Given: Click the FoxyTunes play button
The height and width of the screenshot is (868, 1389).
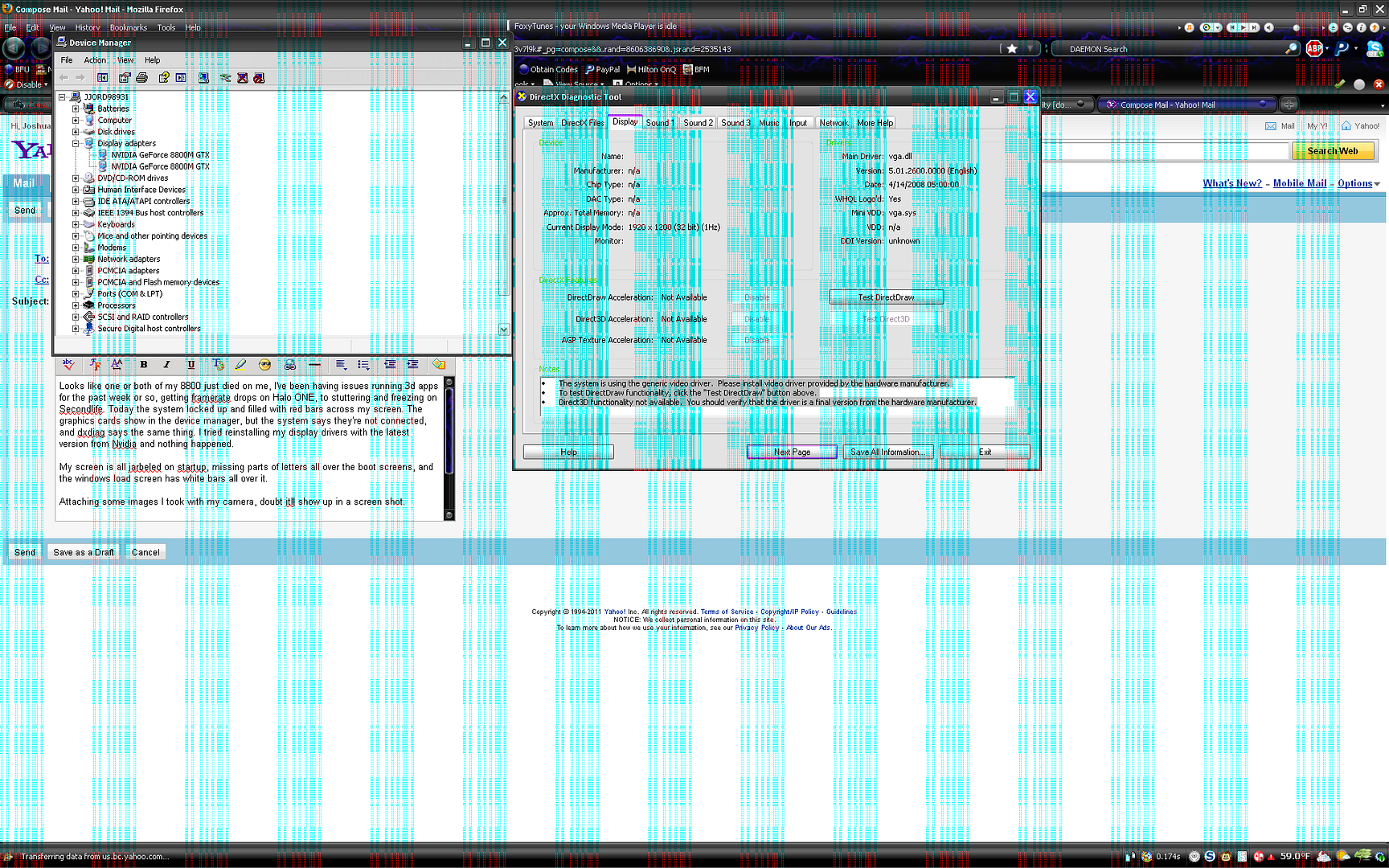Looking at the screenshot, I should pyautogui.click(x=1242, y=27).
